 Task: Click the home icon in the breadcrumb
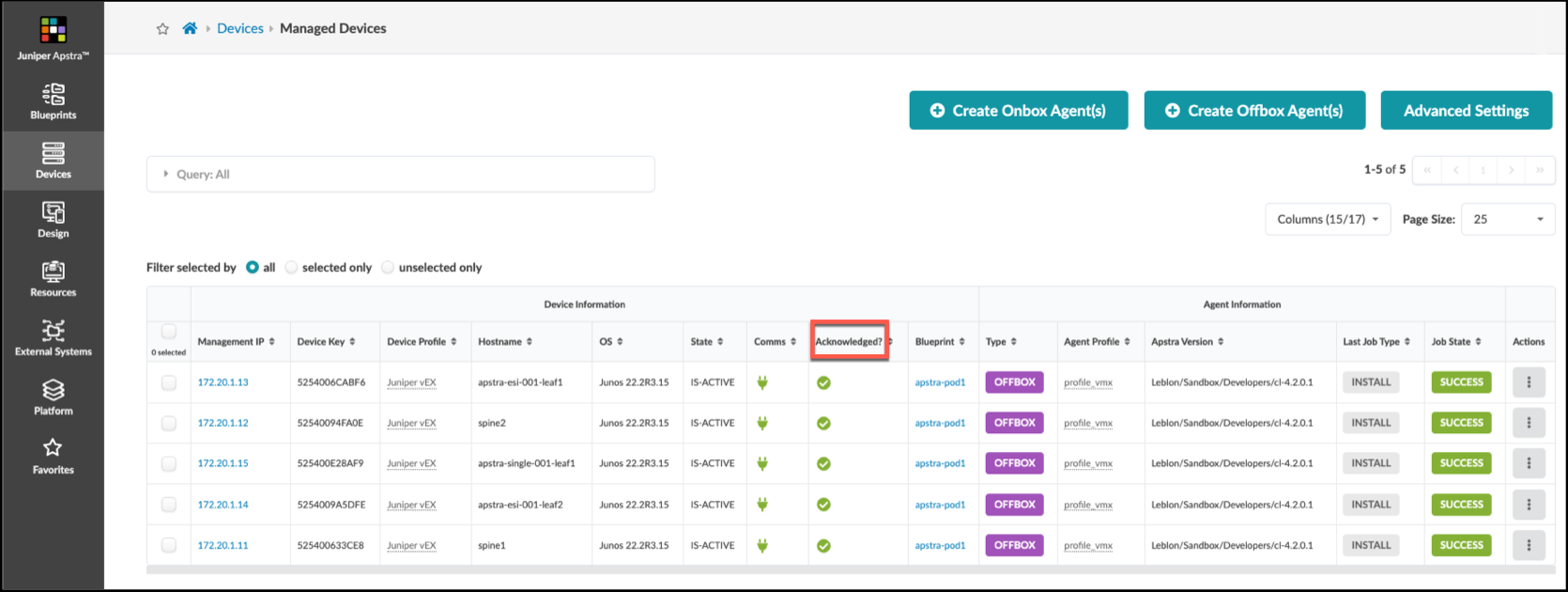click(190, 28)
